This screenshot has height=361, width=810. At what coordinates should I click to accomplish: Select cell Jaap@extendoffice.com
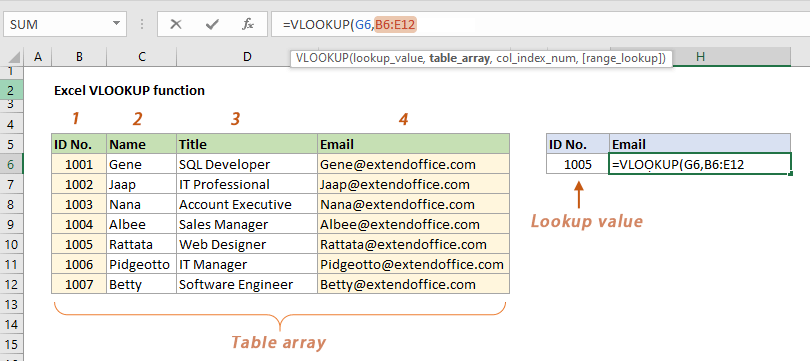tap(413, 184)
